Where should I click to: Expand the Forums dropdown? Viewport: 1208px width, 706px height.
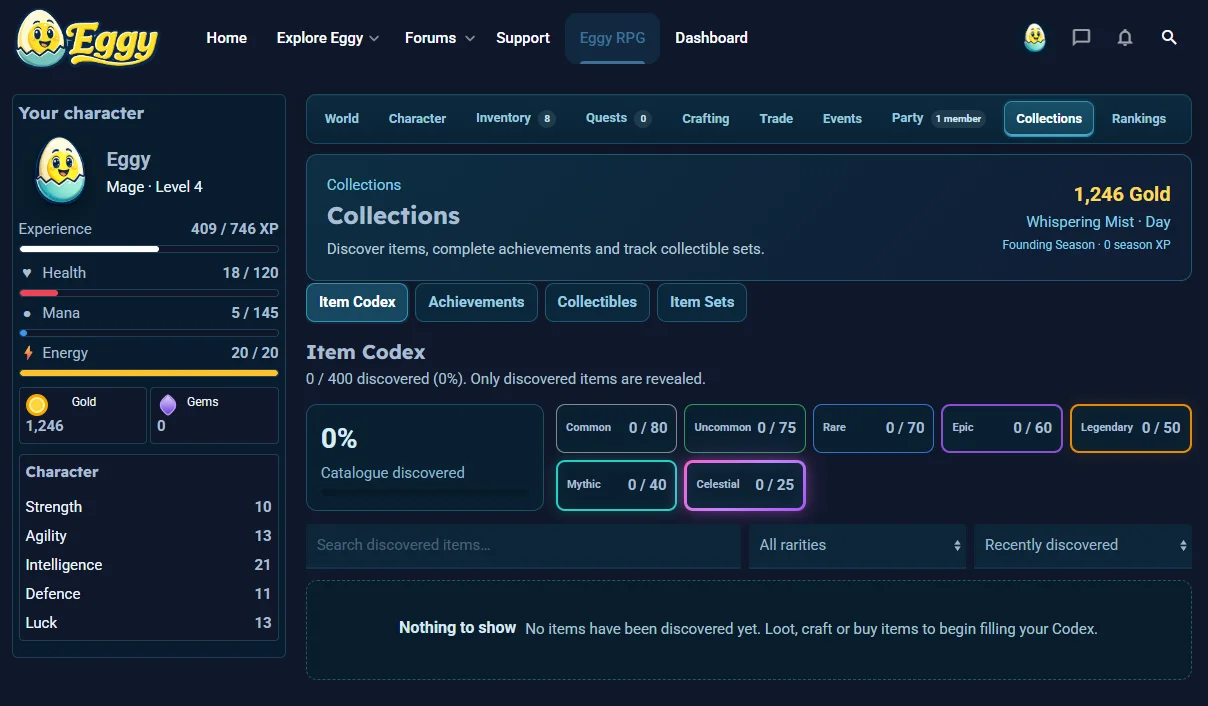pos(440,38)
